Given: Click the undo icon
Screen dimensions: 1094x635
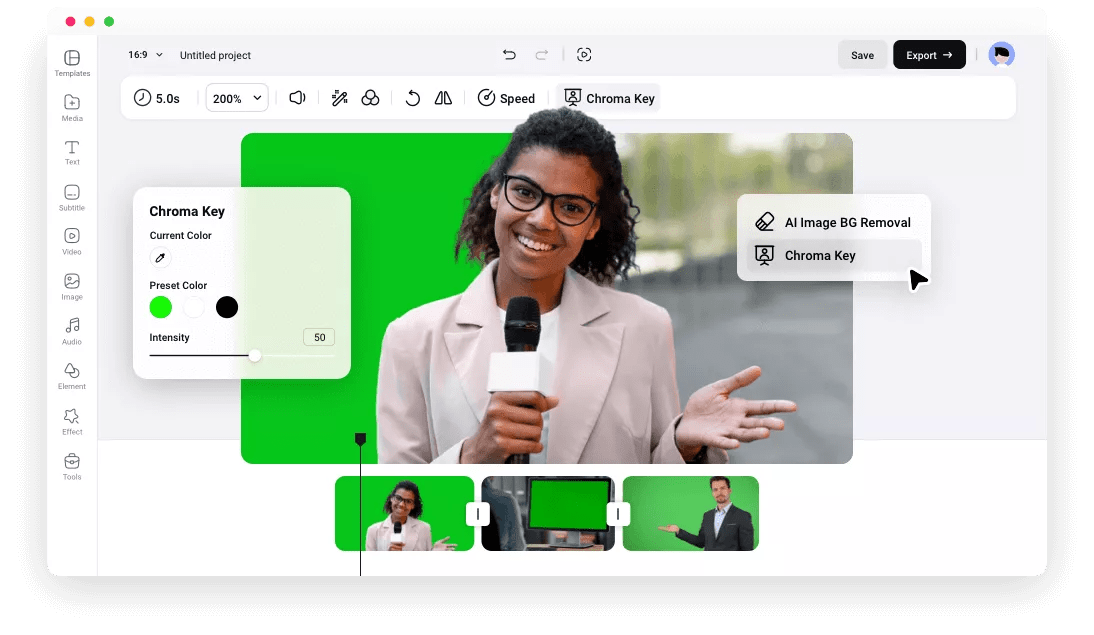Looking at the screenshot, I should (509, 55).
